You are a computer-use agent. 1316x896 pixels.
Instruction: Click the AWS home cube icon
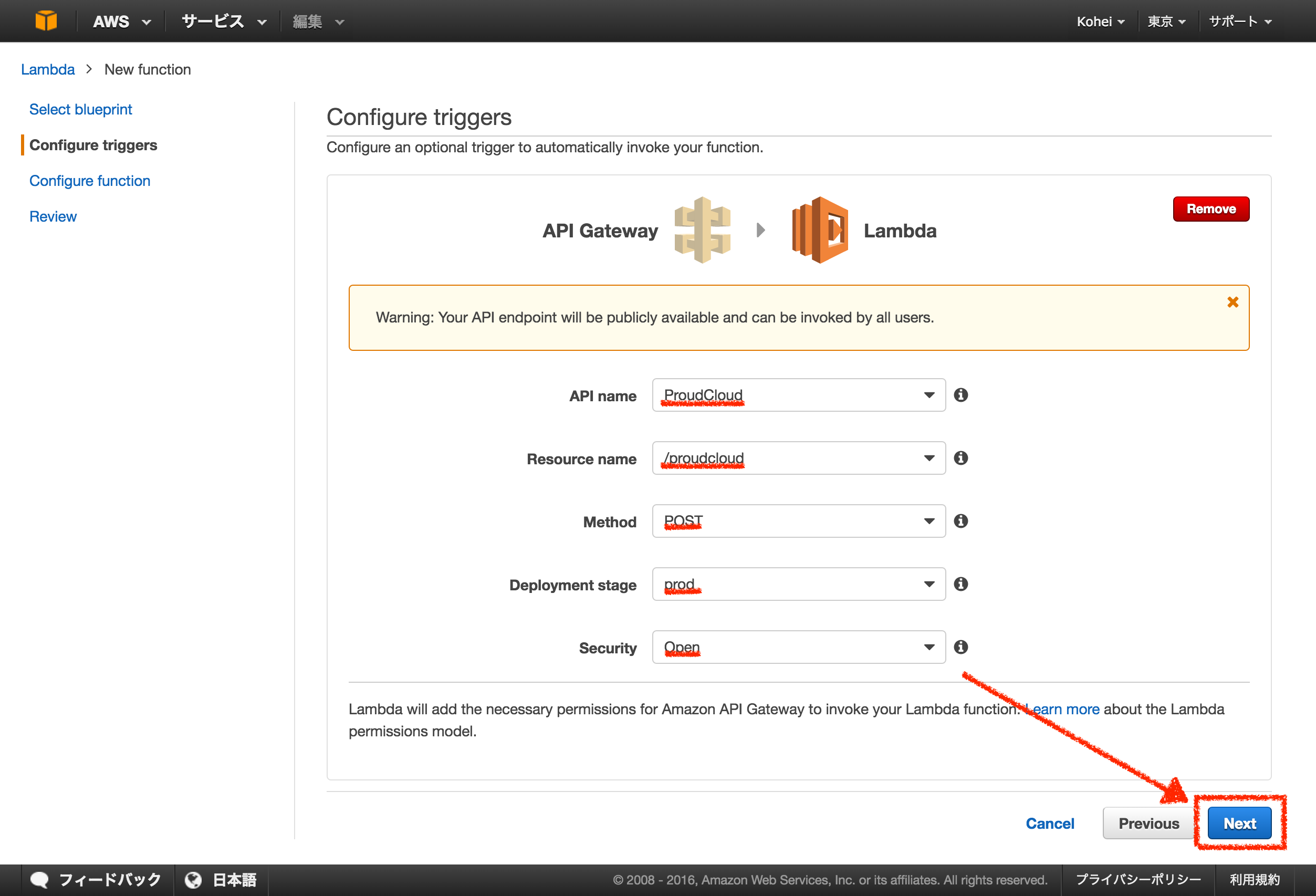click(46, 20)
